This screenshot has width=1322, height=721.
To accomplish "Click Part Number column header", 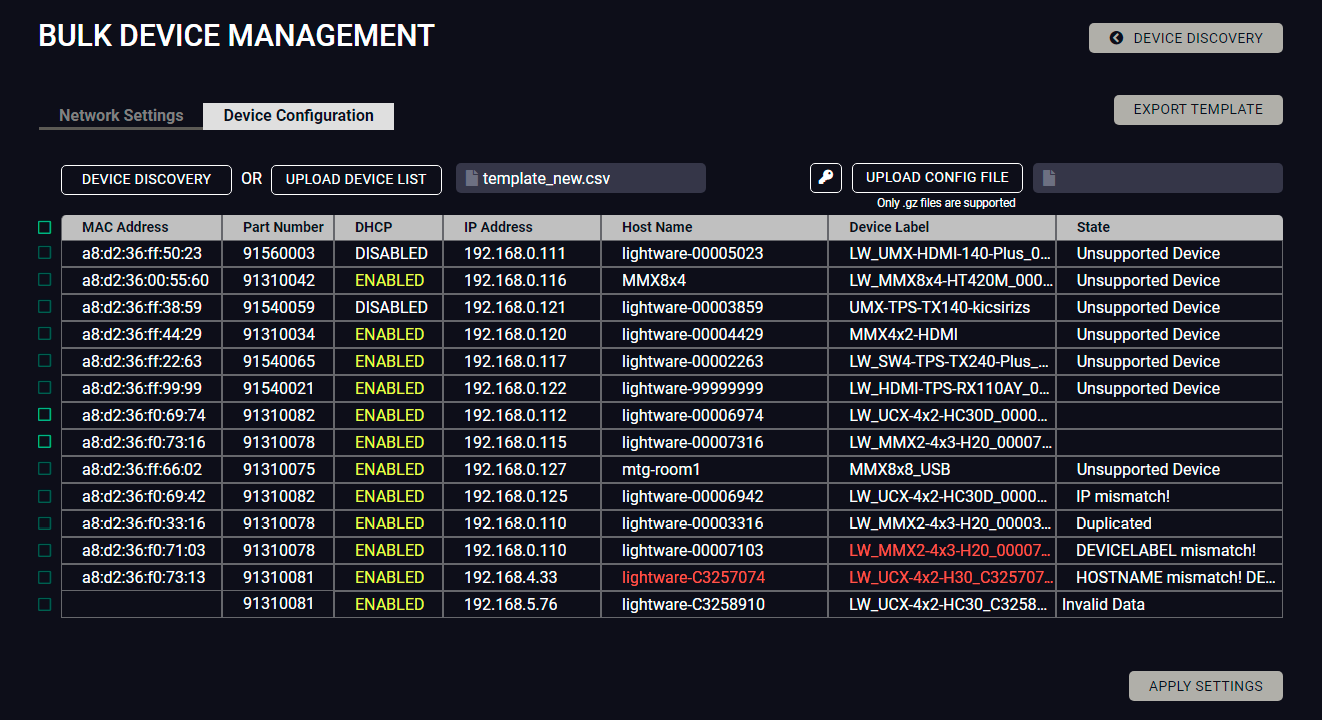I will click(278, 227).
